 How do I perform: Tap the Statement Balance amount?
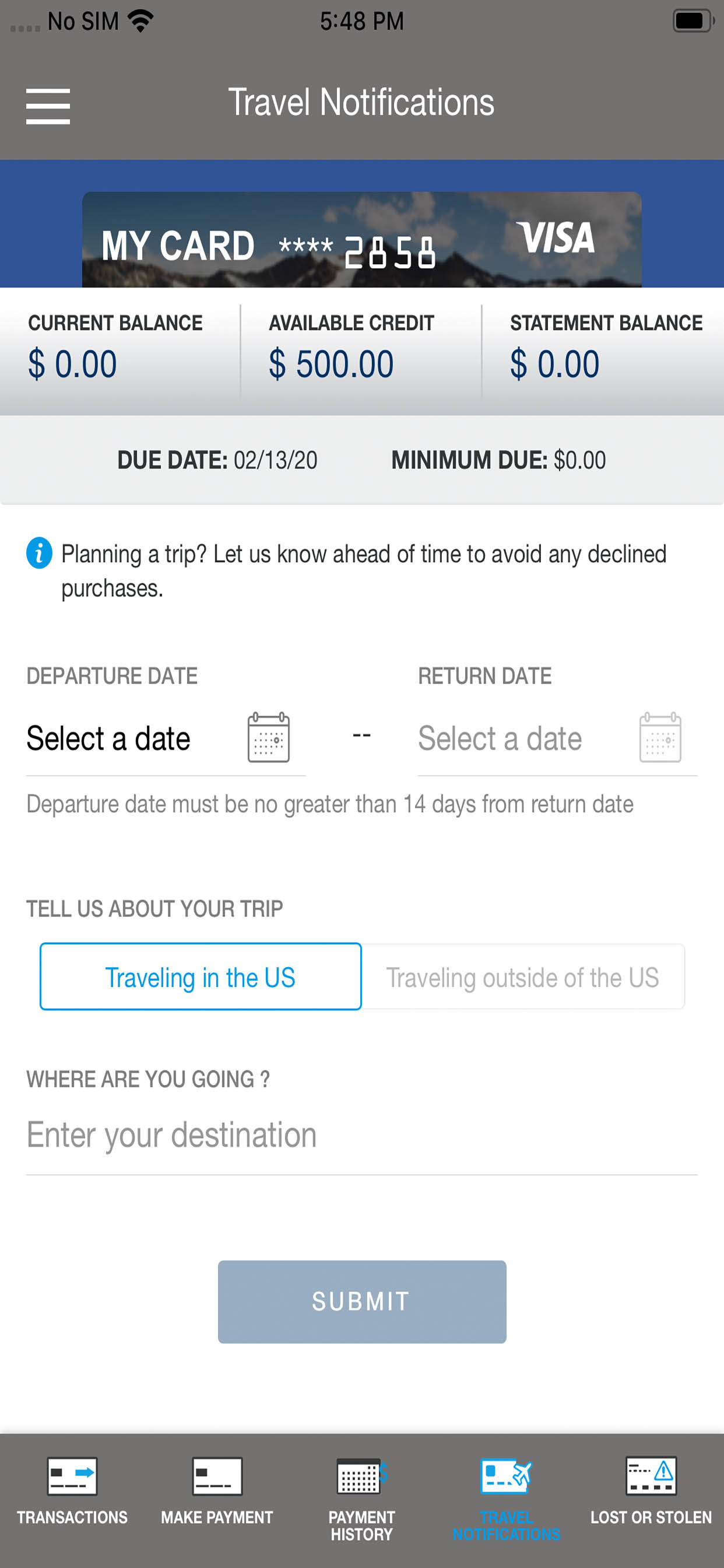coord(555,364)
